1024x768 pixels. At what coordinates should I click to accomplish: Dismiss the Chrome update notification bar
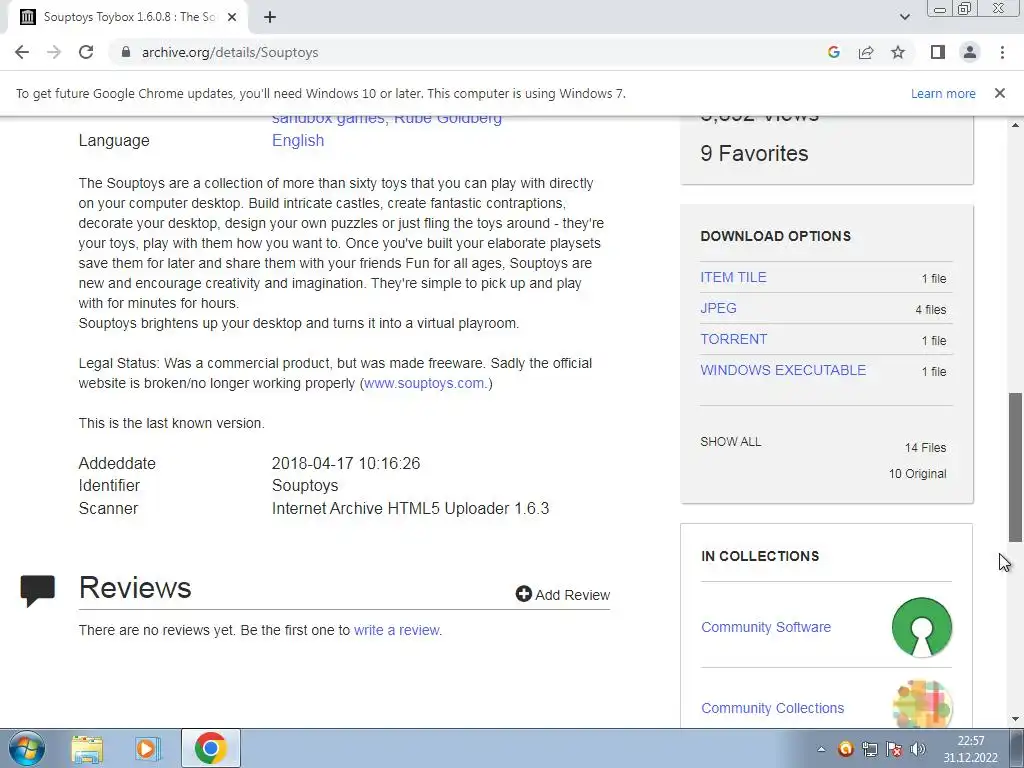[999, 93]
